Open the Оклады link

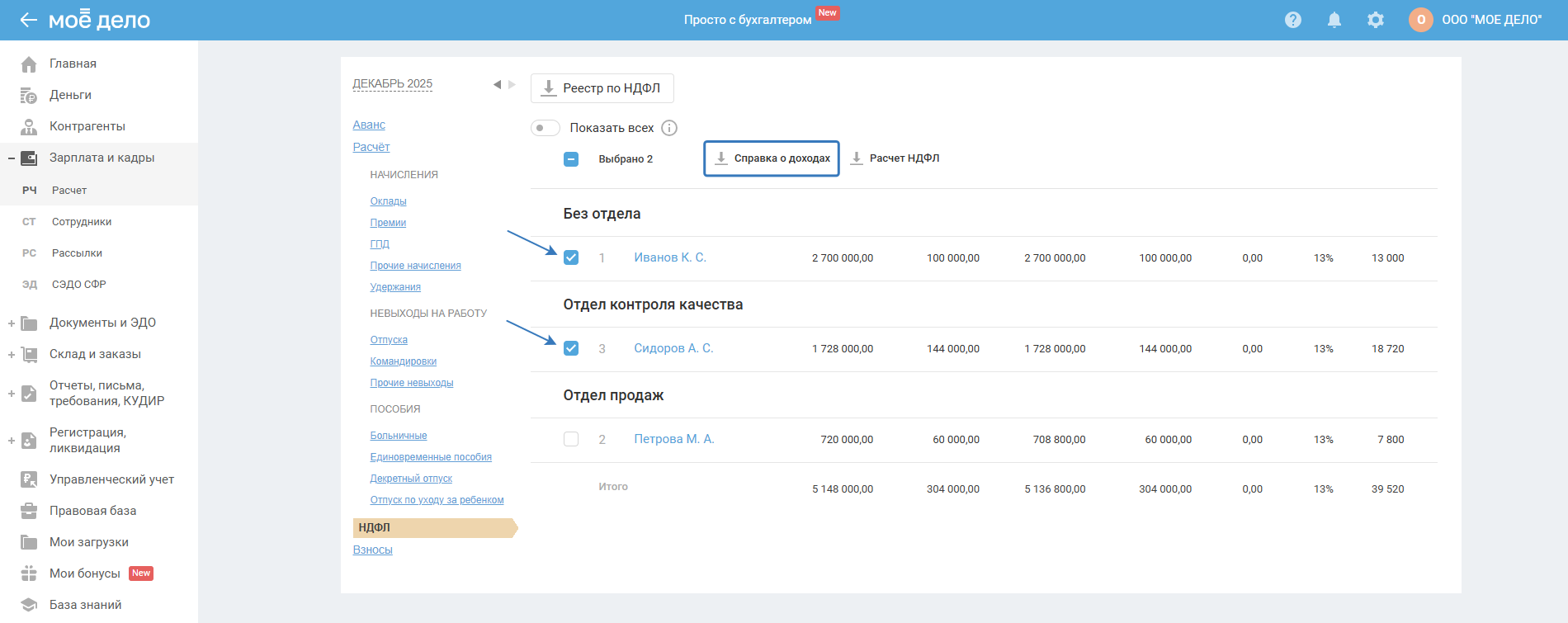[x=389, y=201]
